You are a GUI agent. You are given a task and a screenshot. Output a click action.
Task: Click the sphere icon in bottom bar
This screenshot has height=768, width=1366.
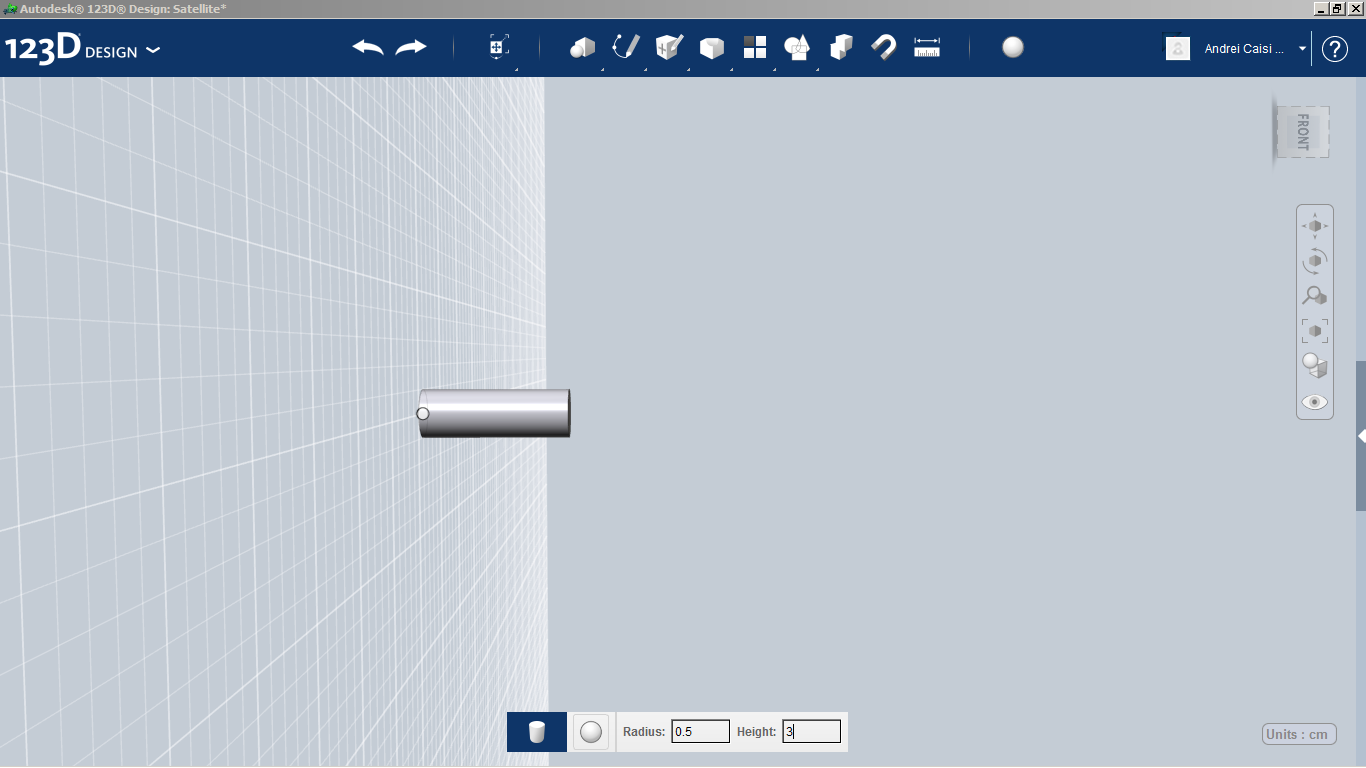(x=591, y=732)
